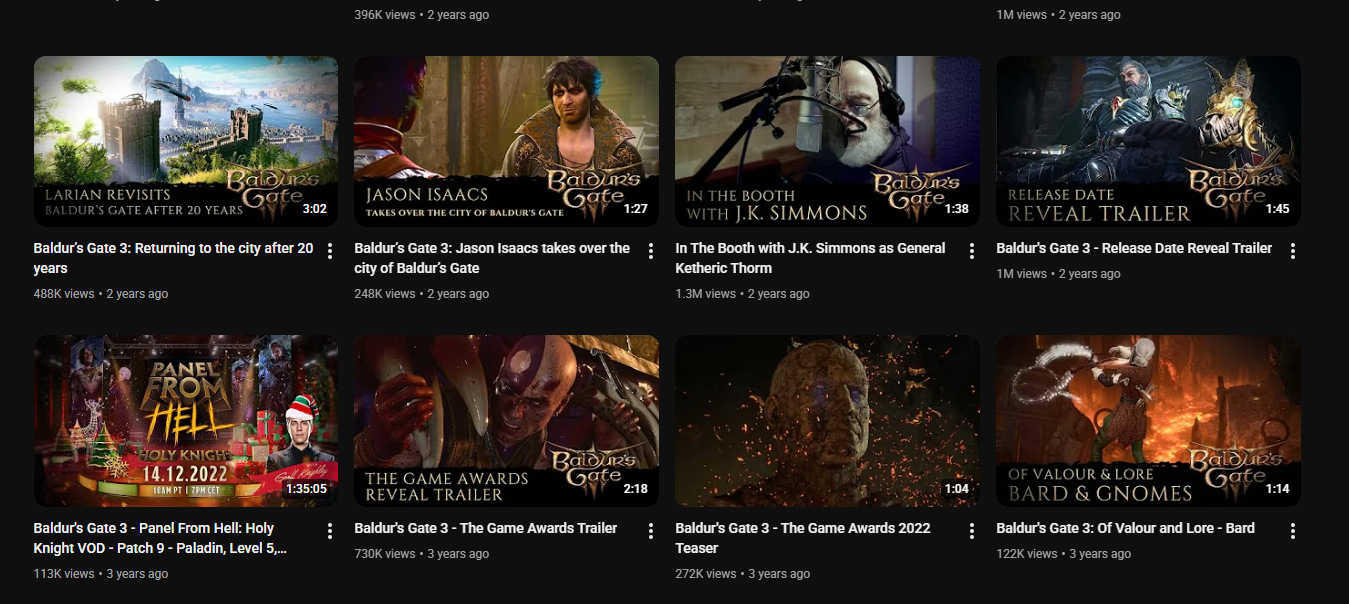The image size is (1349, 604).
Task: Click '122K views • 3 years ago' text
Action: (x=1064, y=554)
